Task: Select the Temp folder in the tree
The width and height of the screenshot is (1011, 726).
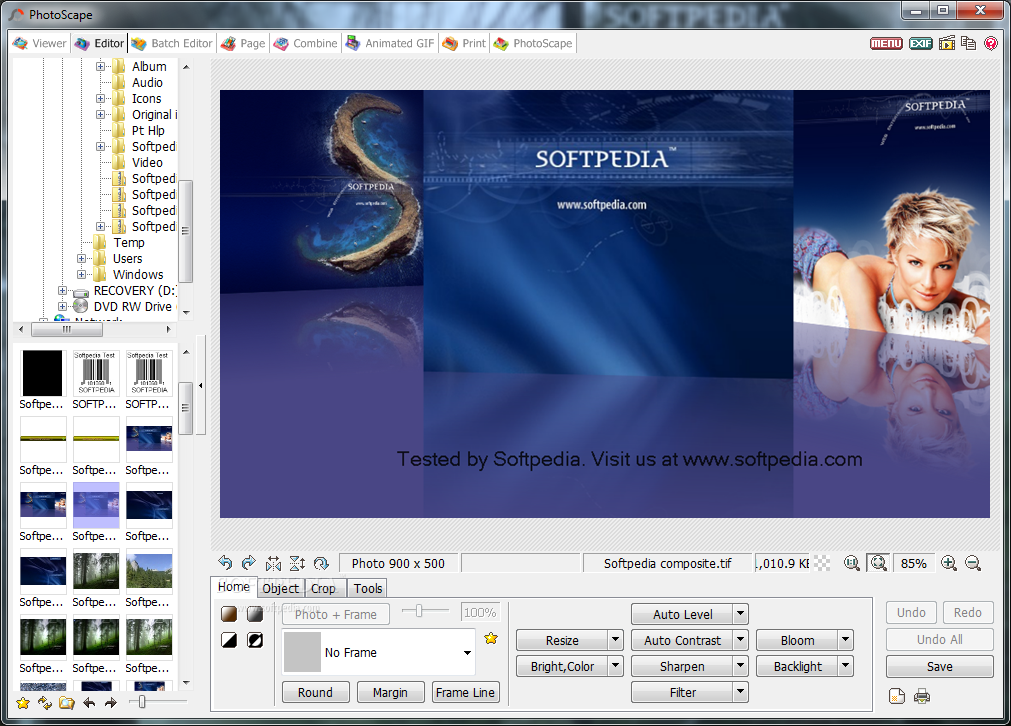Action: pyautogui.click(x=129, y=242)
